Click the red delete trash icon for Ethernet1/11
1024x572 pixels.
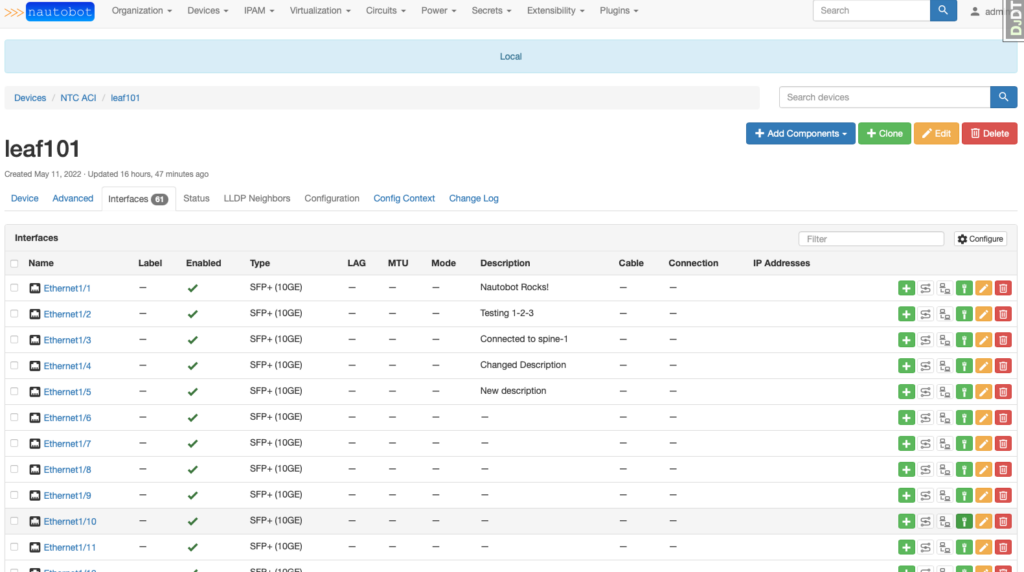coord(1003,547)
